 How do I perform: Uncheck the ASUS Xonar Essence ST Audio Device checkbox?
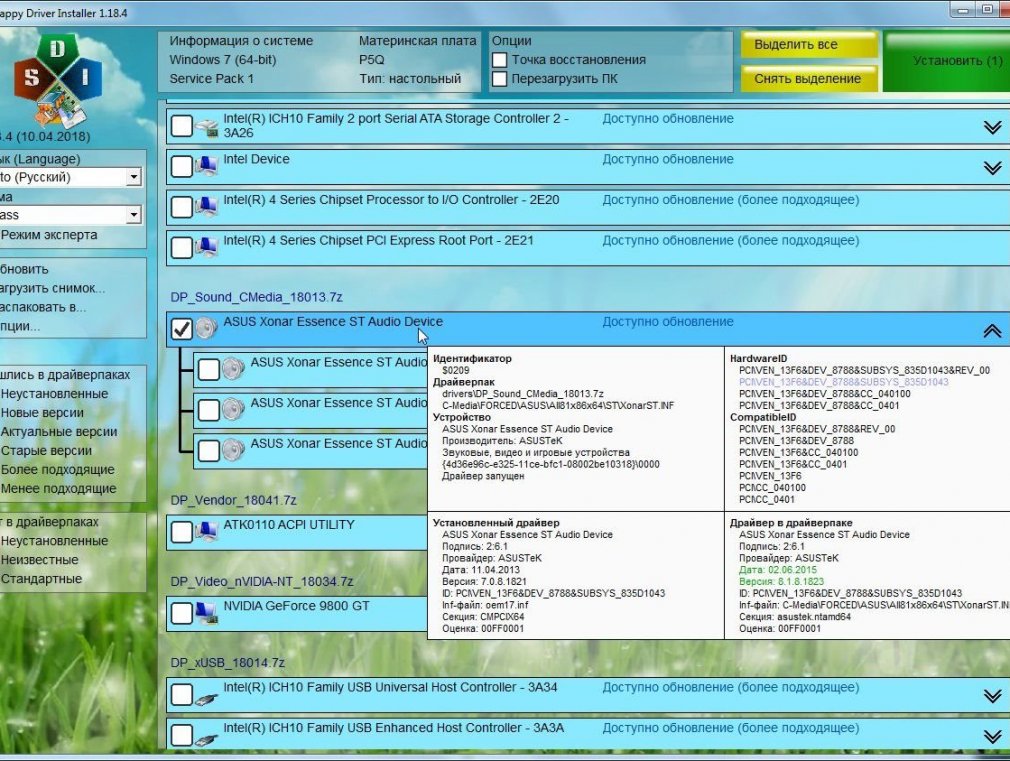182,329
